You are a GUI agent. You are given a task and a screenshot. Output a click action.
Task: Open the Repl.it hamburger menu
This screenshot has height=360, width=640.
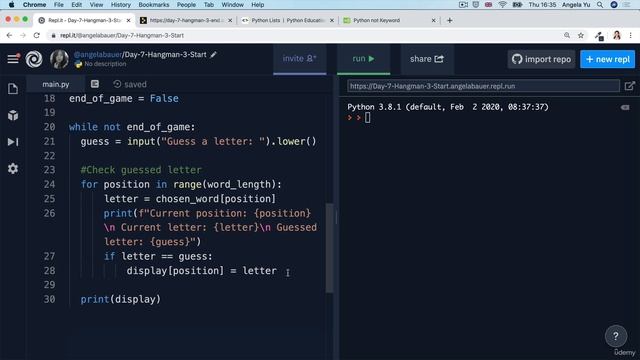tap(13, 59)
